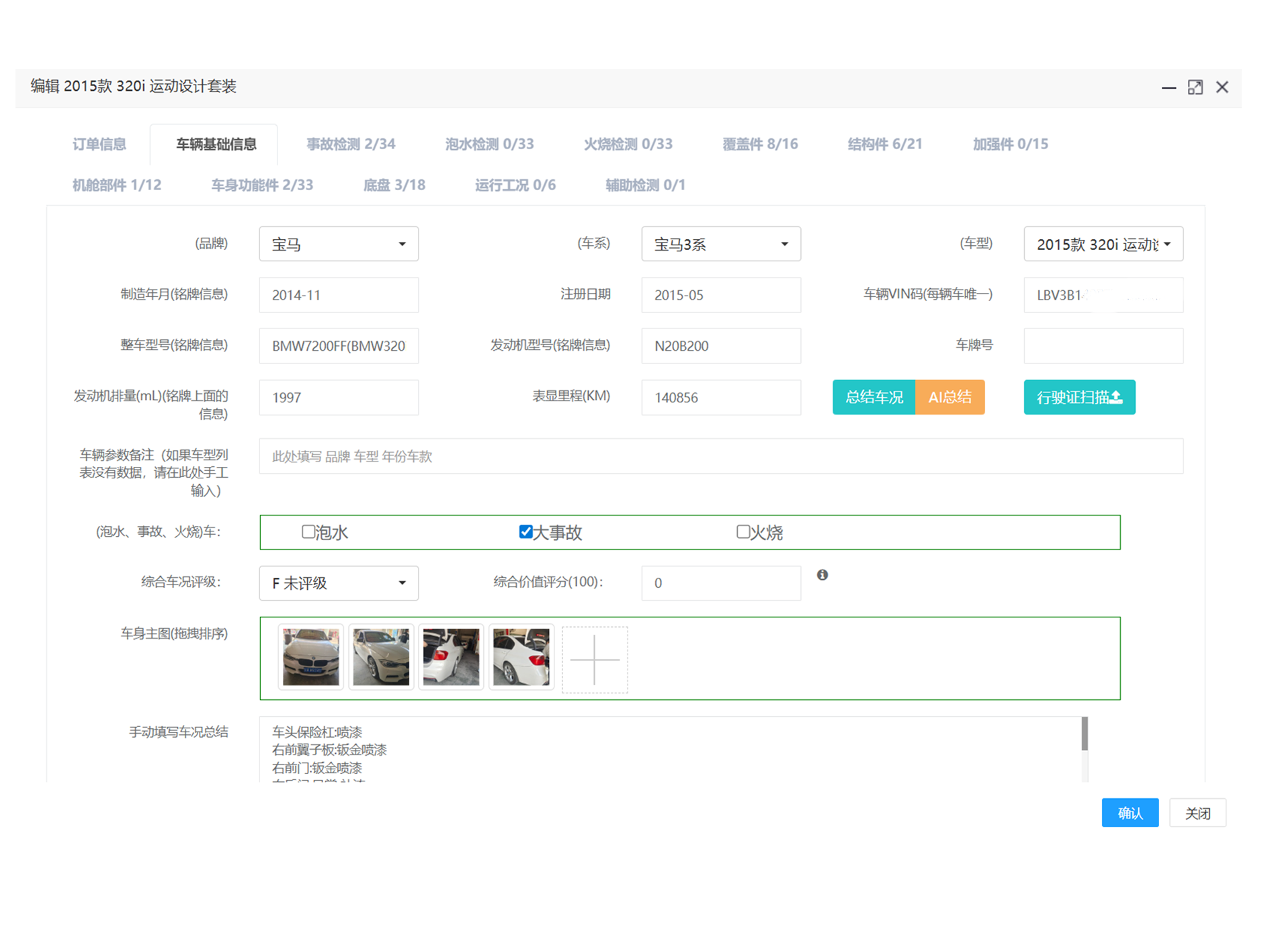Switch to the 事故检测 2/34 tab

(x=350, y=144)
